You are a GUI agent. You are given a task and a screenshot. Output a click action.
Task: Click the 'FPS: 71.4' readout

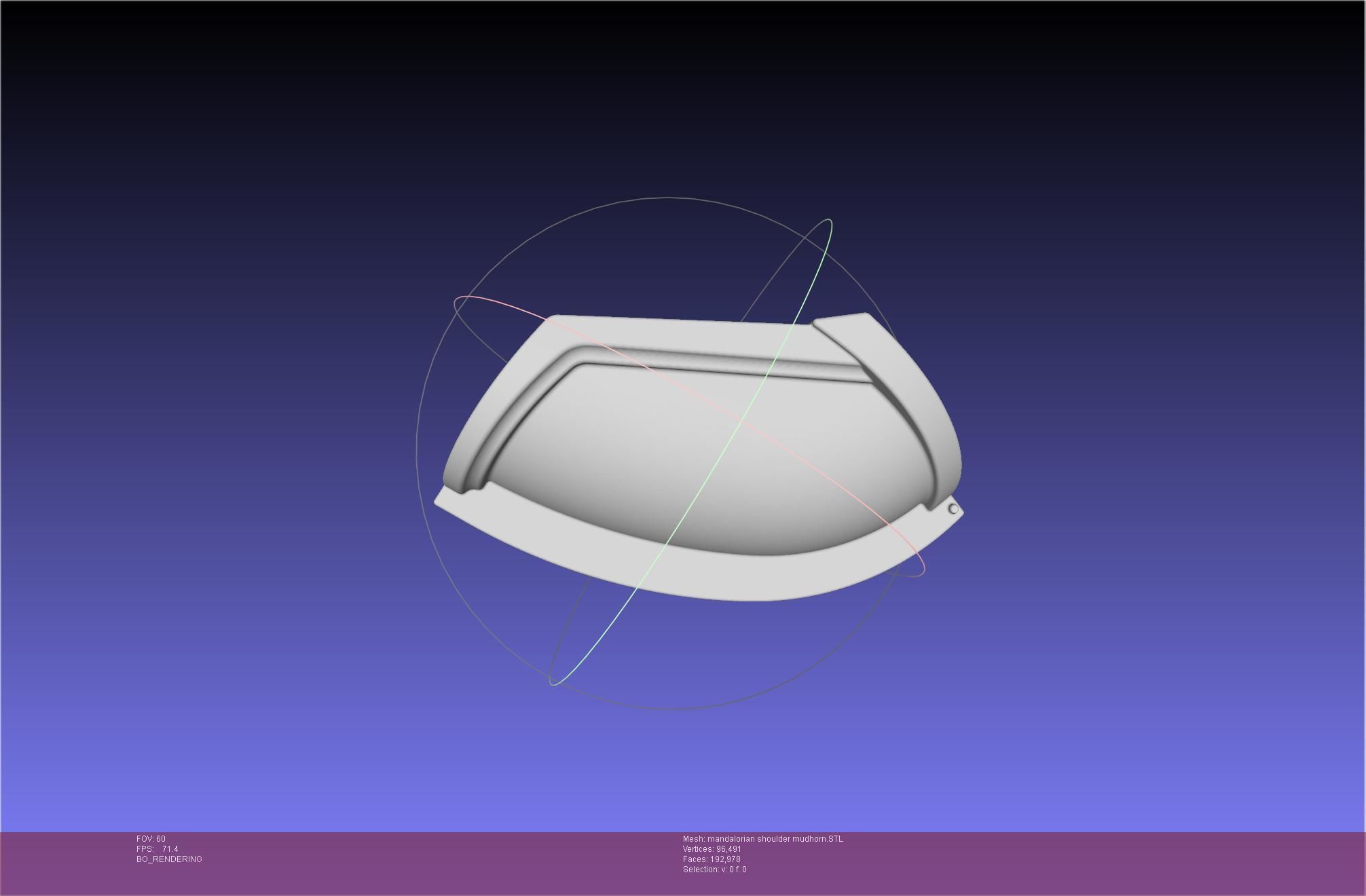tap(157, 849)
